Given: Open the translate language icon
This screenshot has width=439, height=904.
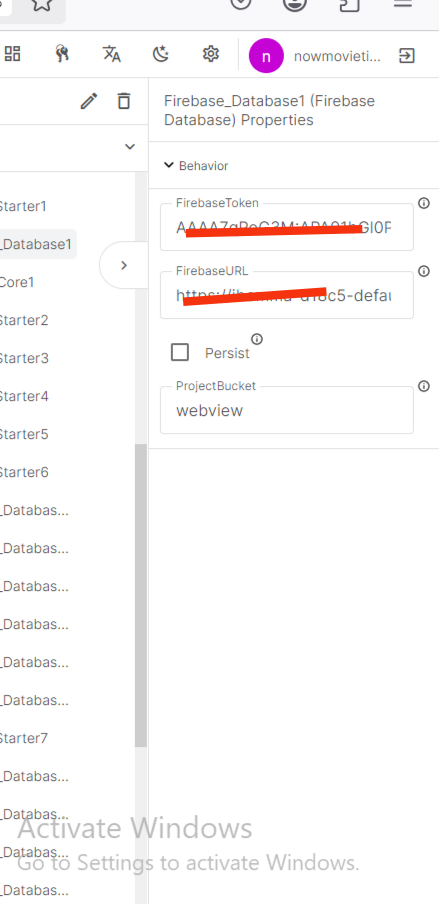Looking at the screenshot, I should point(112,54).
